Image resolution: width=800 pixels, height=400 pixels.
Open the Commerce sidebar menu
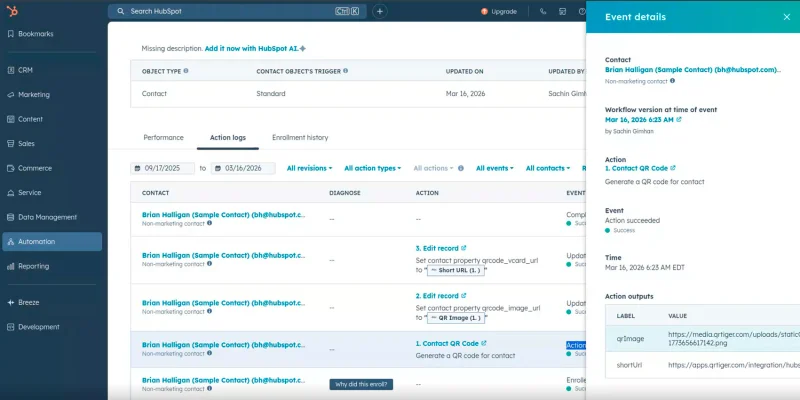[30, 168]
